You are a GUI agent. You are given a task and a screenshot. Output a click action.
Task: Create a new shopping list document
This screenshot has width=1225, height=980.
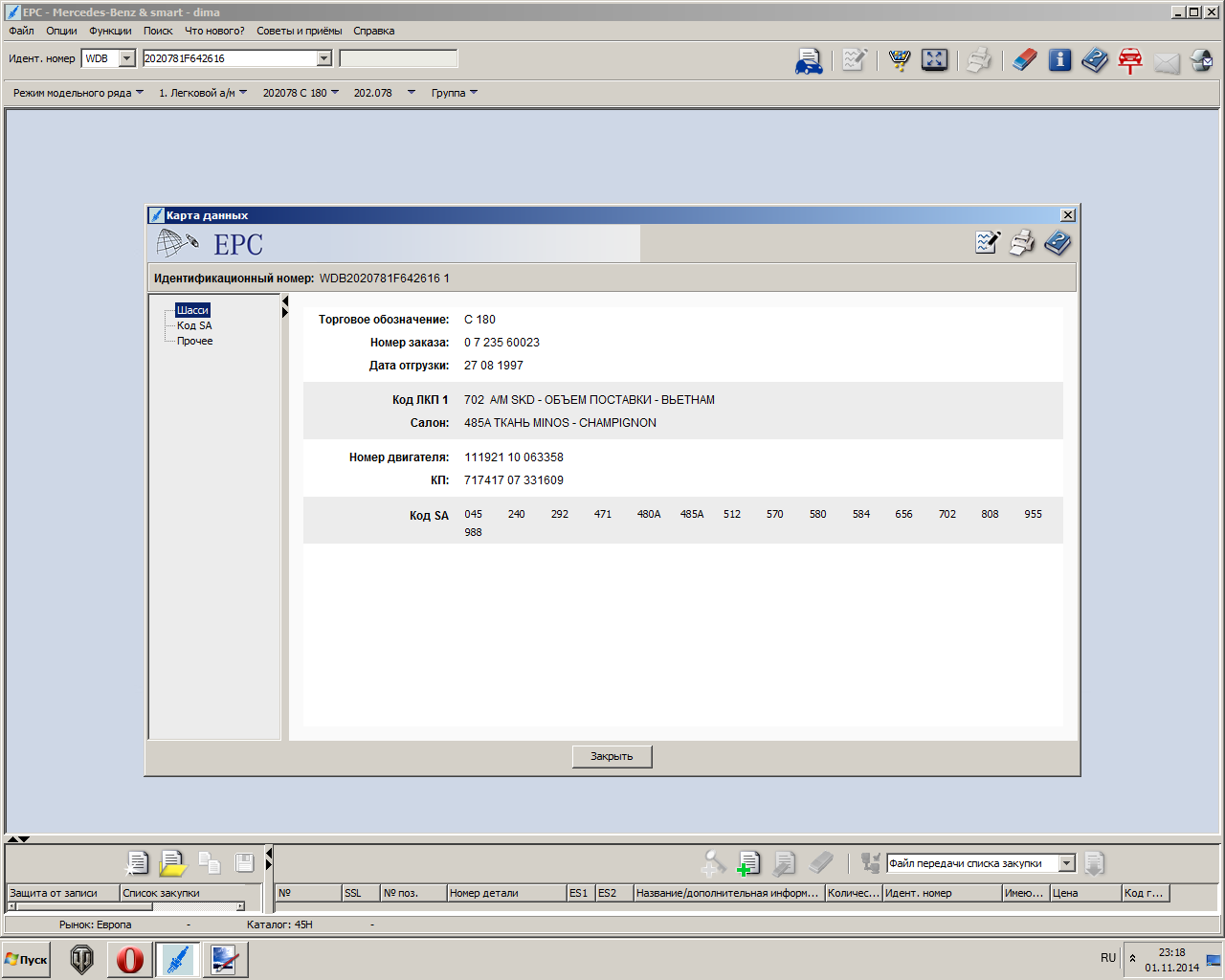click(137, 862)
